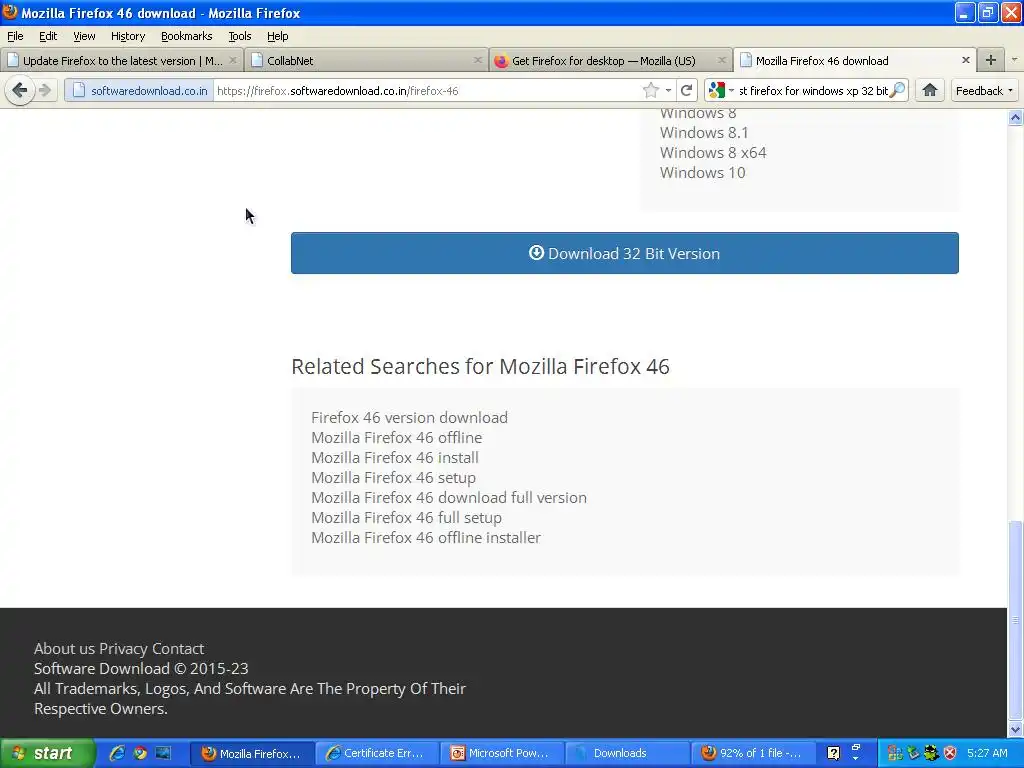Click the 5:27 AM system clock

click(987, 753)
